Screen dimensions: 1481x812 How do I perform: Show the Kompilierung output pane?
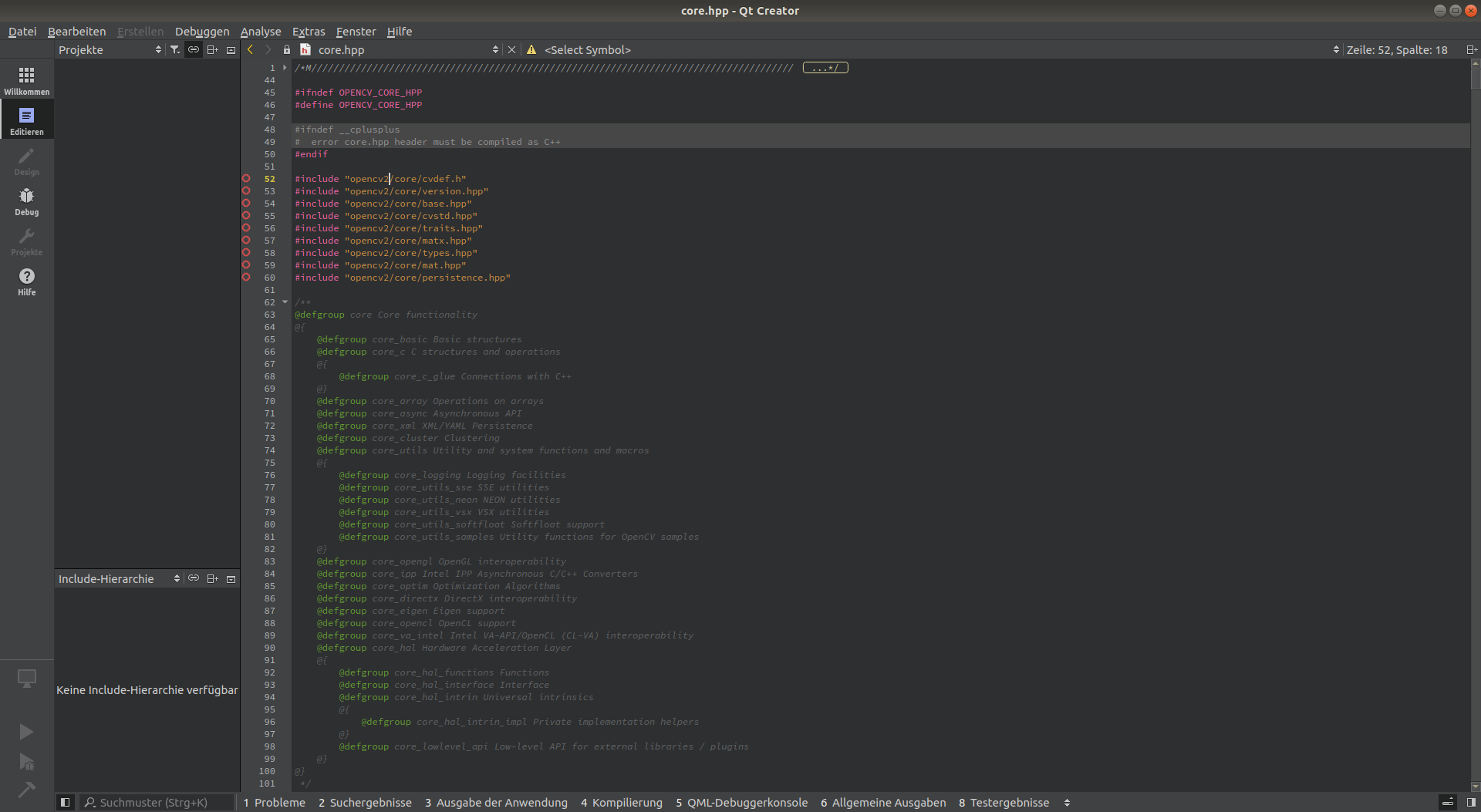coord(622,802)
